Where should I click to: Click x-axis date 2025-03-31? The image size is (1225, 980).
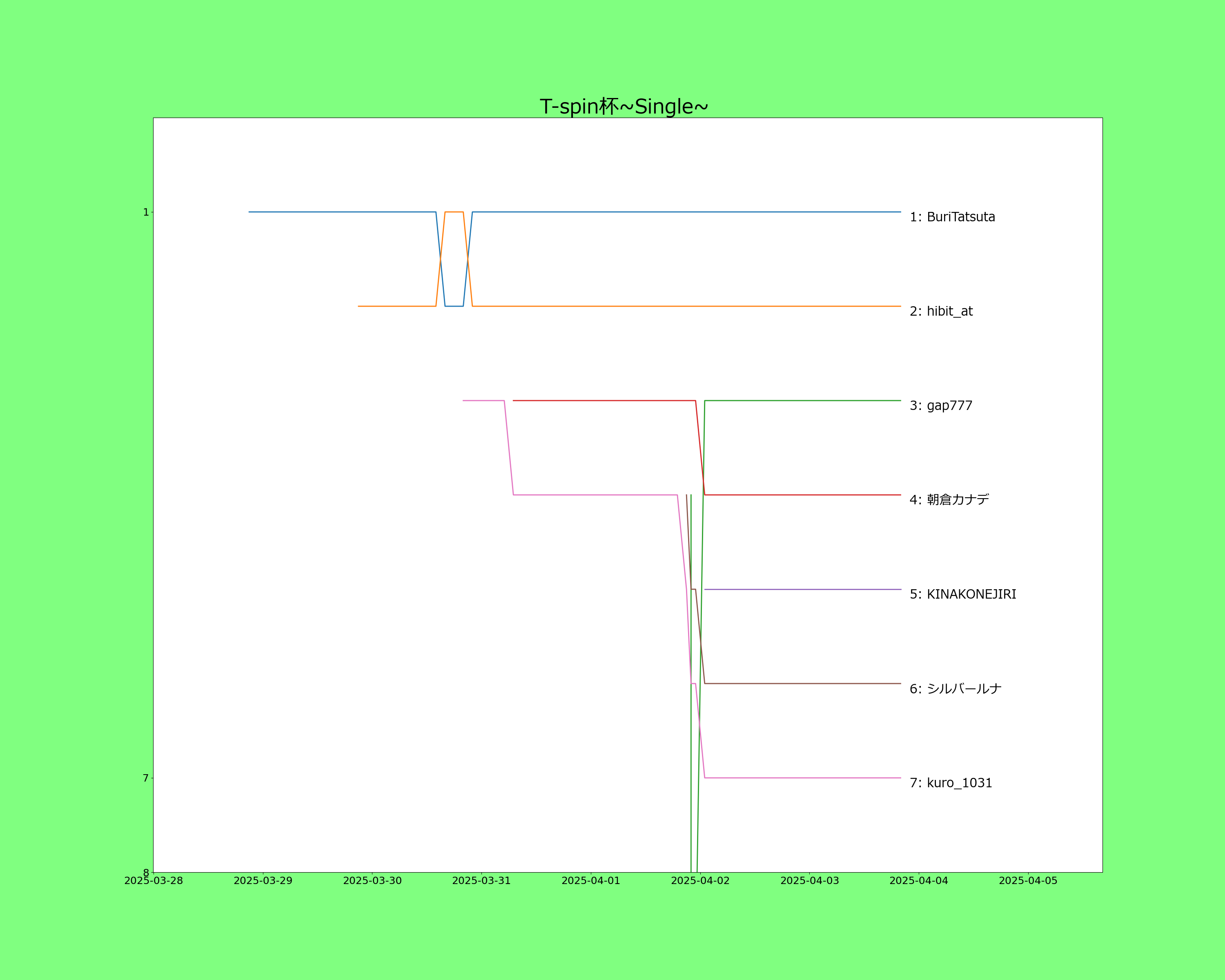481,881
